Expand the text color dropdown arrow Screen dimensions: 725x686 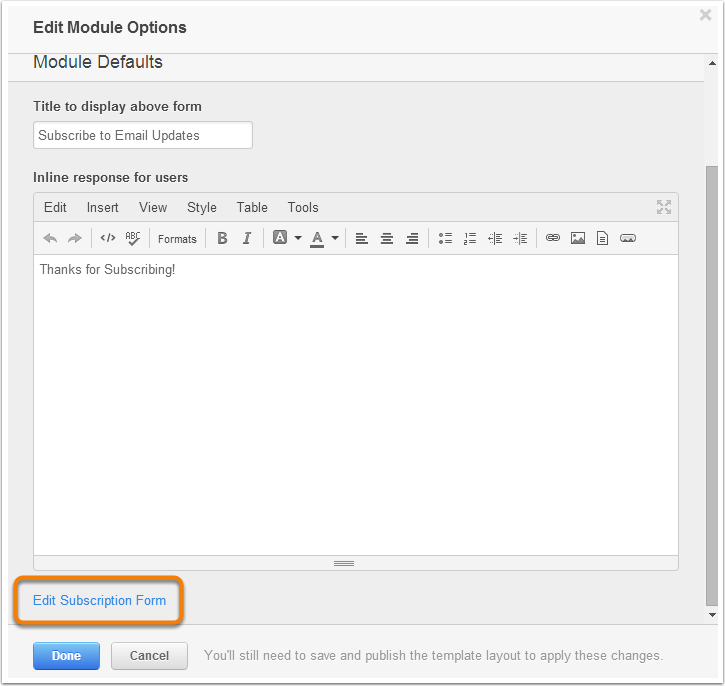[x=335, y=238]
